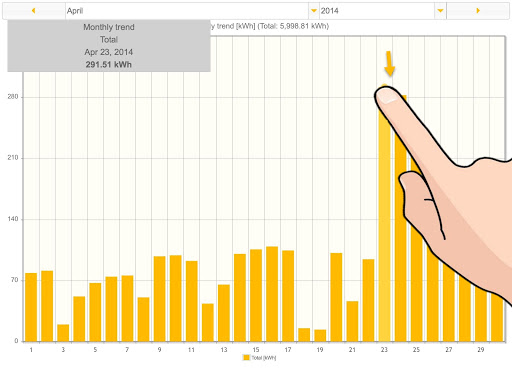
Task: Select the small bar for day 19
Action: (320, 335)
